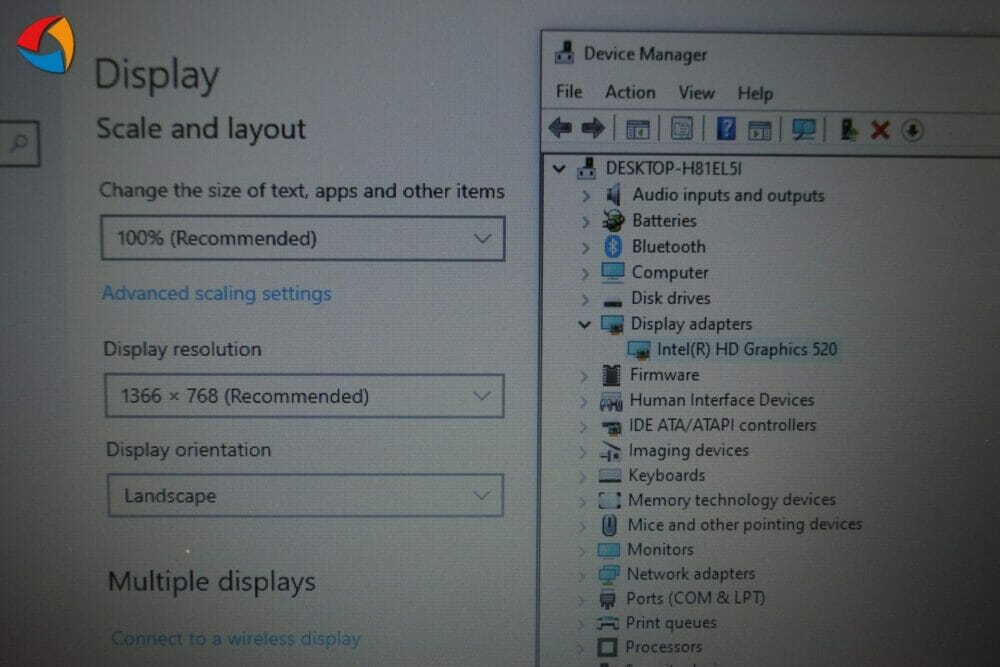Viewport: 1000px width, 667px height.
Task: Click the Memory technology devices icon
Action: coord(609,500)
